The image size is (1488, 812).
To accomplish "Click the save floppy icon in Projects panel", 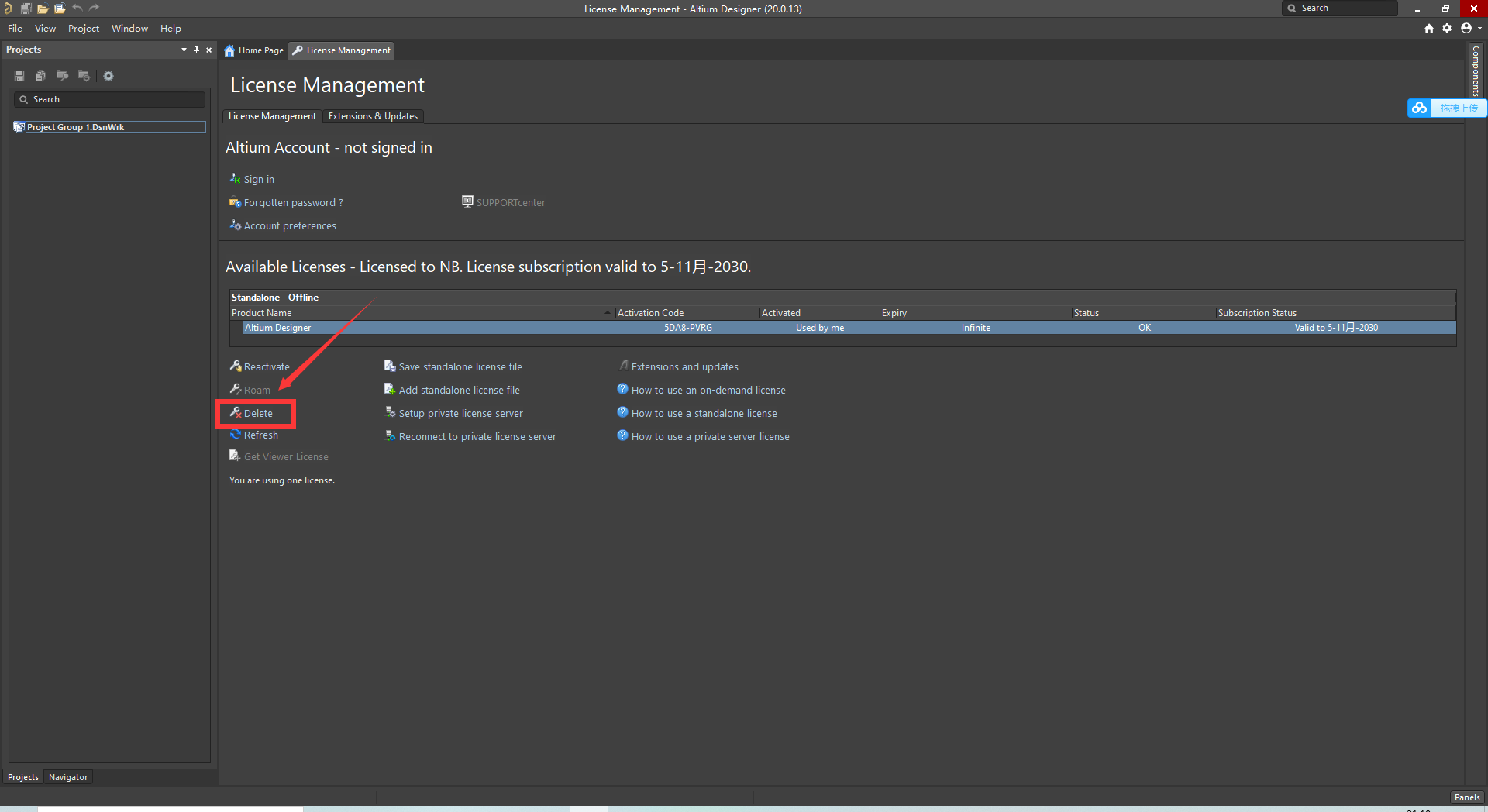I will click(x=19, y=76).
